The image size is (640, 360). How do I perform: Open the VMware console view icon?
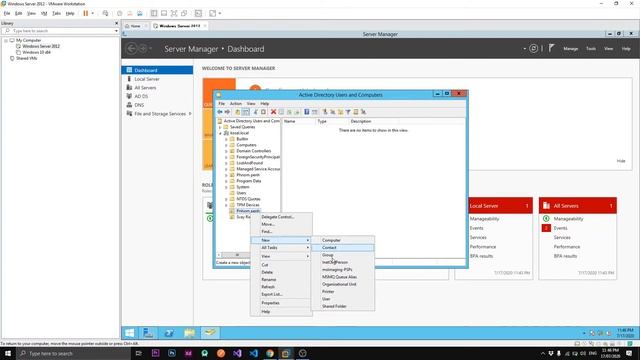pyautogui.click(x=198, y=13)
